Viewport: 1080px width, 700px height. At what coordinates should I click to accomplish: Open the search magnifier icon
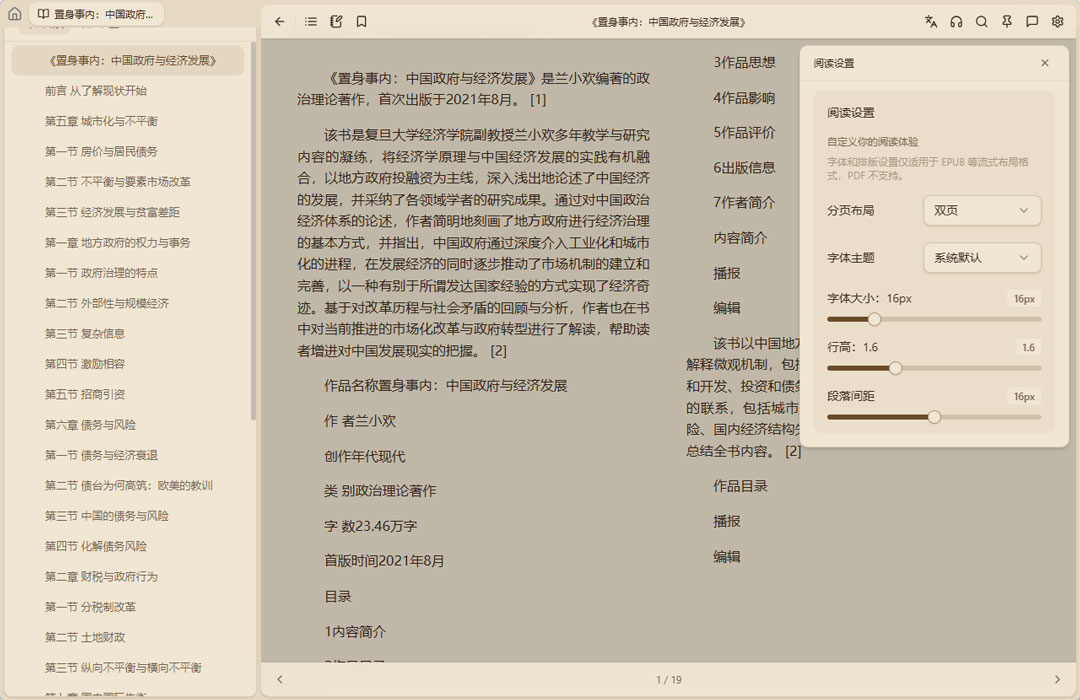pyautogui.click(x=982, y=21)
